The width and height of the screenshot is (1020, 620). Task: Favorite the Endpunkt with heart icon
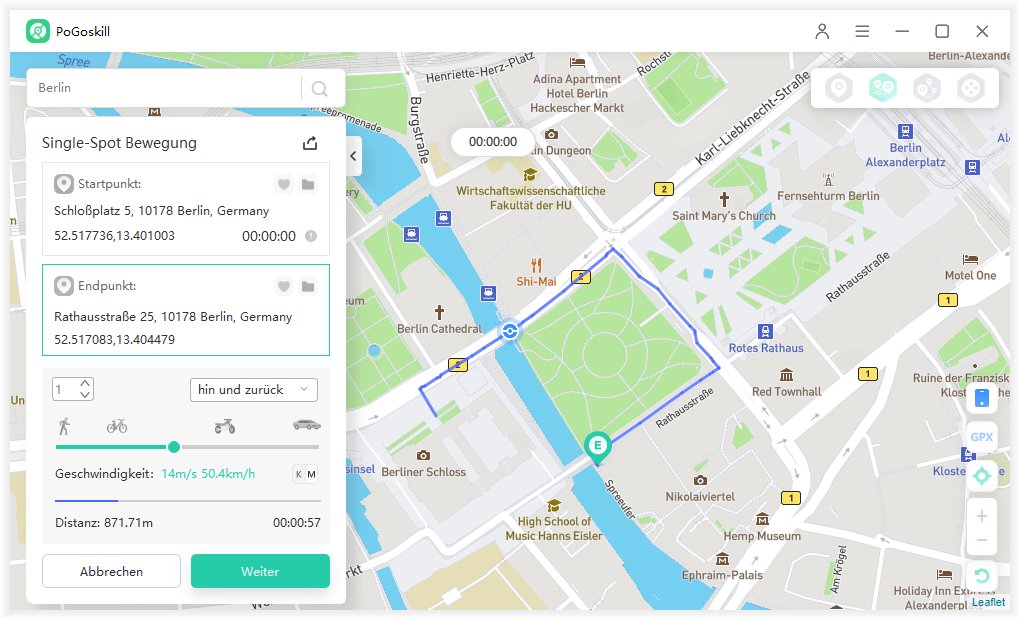[x=284, y=287]
